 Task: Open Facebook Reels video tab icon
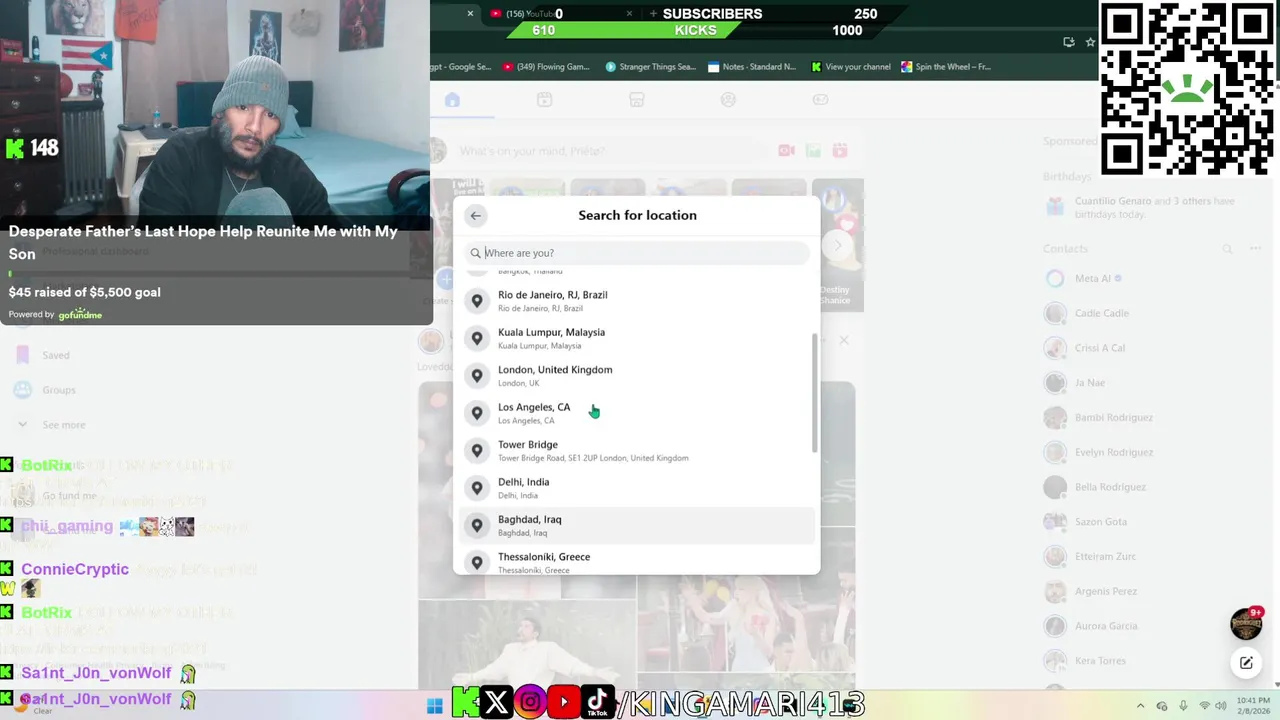(544, 99)
